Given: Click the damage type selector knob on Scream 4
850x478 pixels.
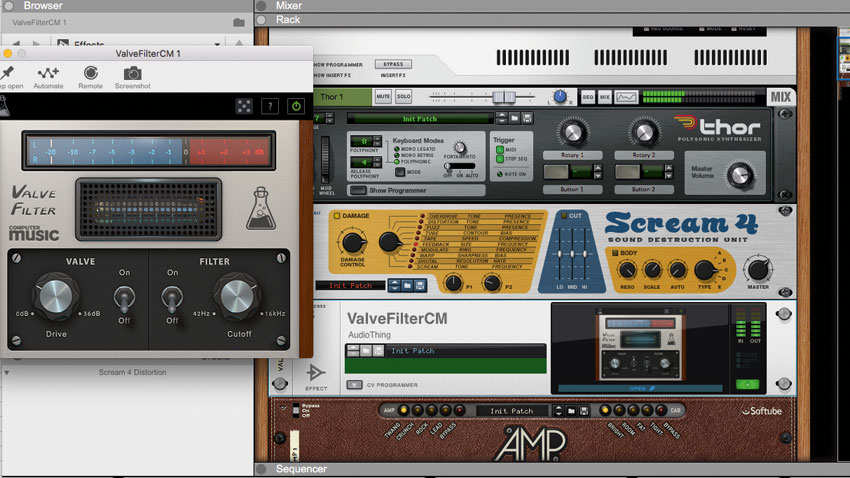Looking at the screenshot, I should pos(390,242).
